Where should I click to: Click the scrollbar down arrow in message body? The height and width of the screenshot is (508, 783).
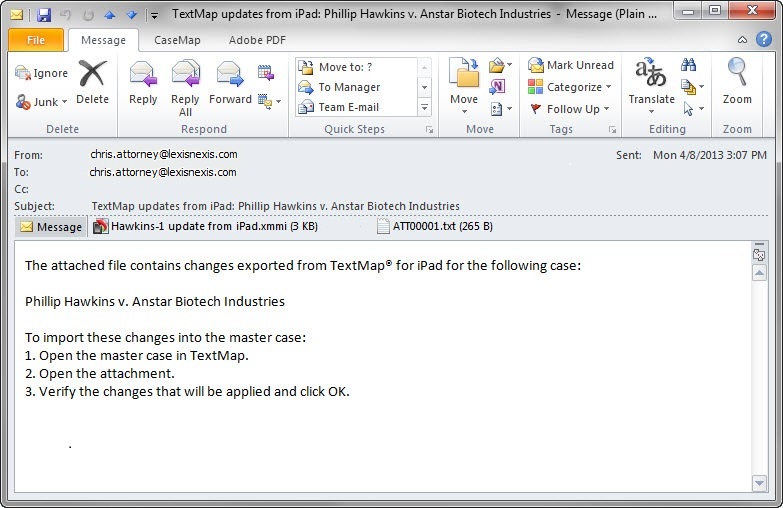pyautogui.click(x=759, y=483)
